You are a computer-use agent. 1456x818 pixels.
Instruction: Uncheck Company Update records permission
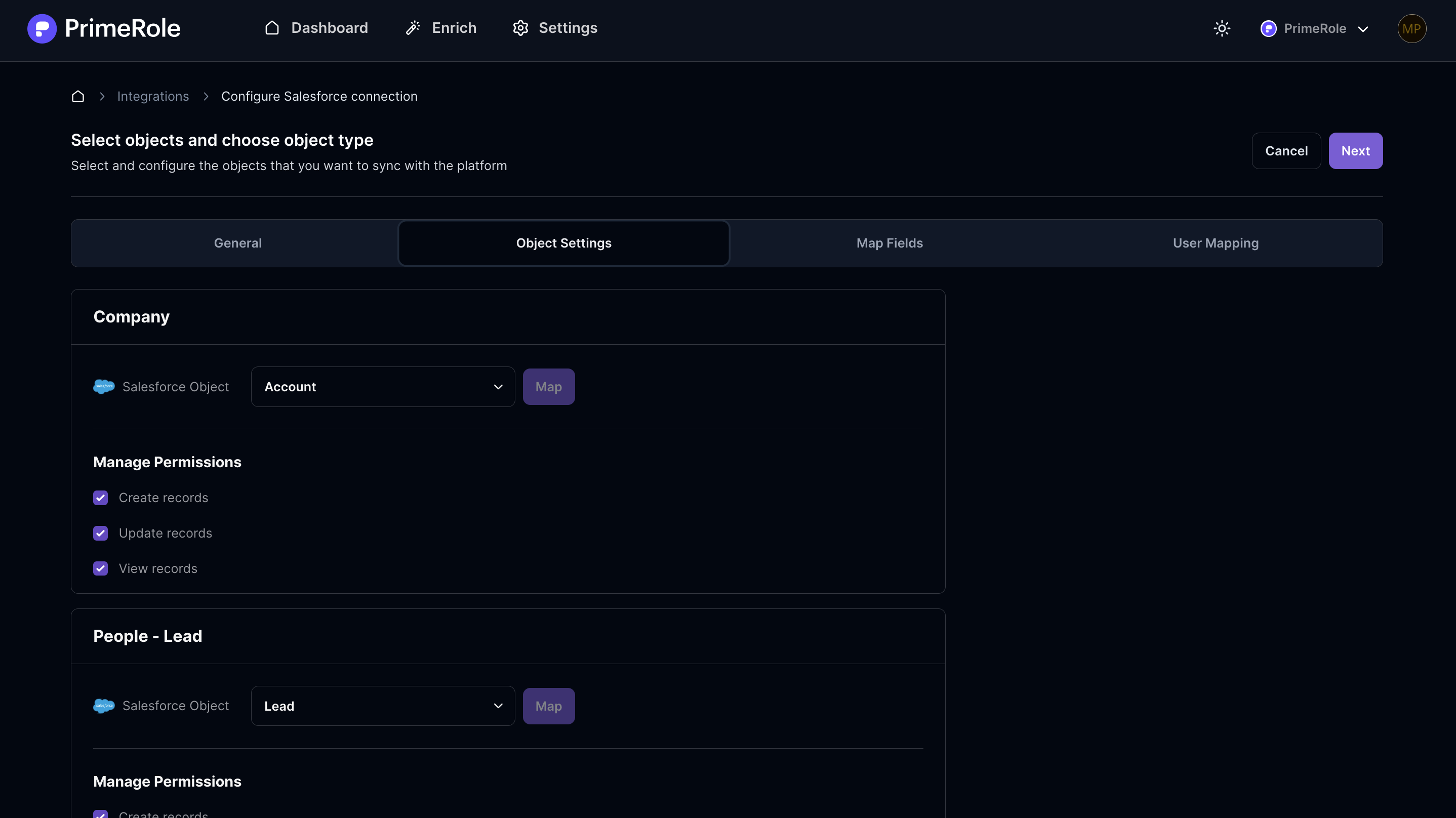[x=101, y=533]
